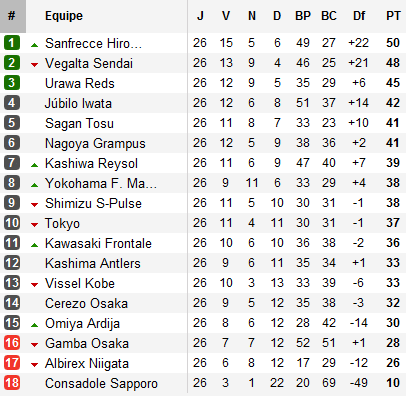This screenshot has width=406, height=396.
Task: Click the red down arrow beside Gamba Osaka
Action: [x=34, y=345]
